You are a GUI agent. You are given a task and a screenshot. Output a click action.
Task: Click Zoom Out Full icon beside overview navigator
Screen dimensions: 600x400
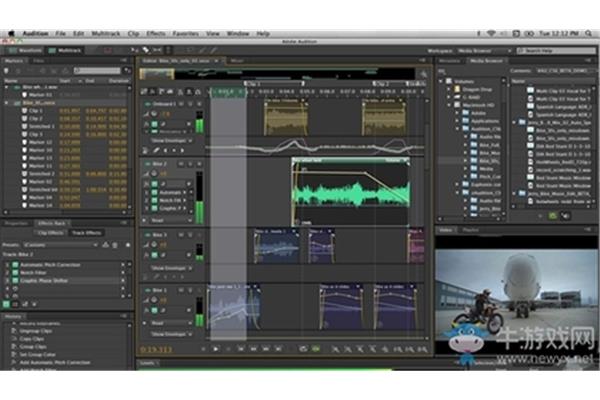(x=423, y=74)
